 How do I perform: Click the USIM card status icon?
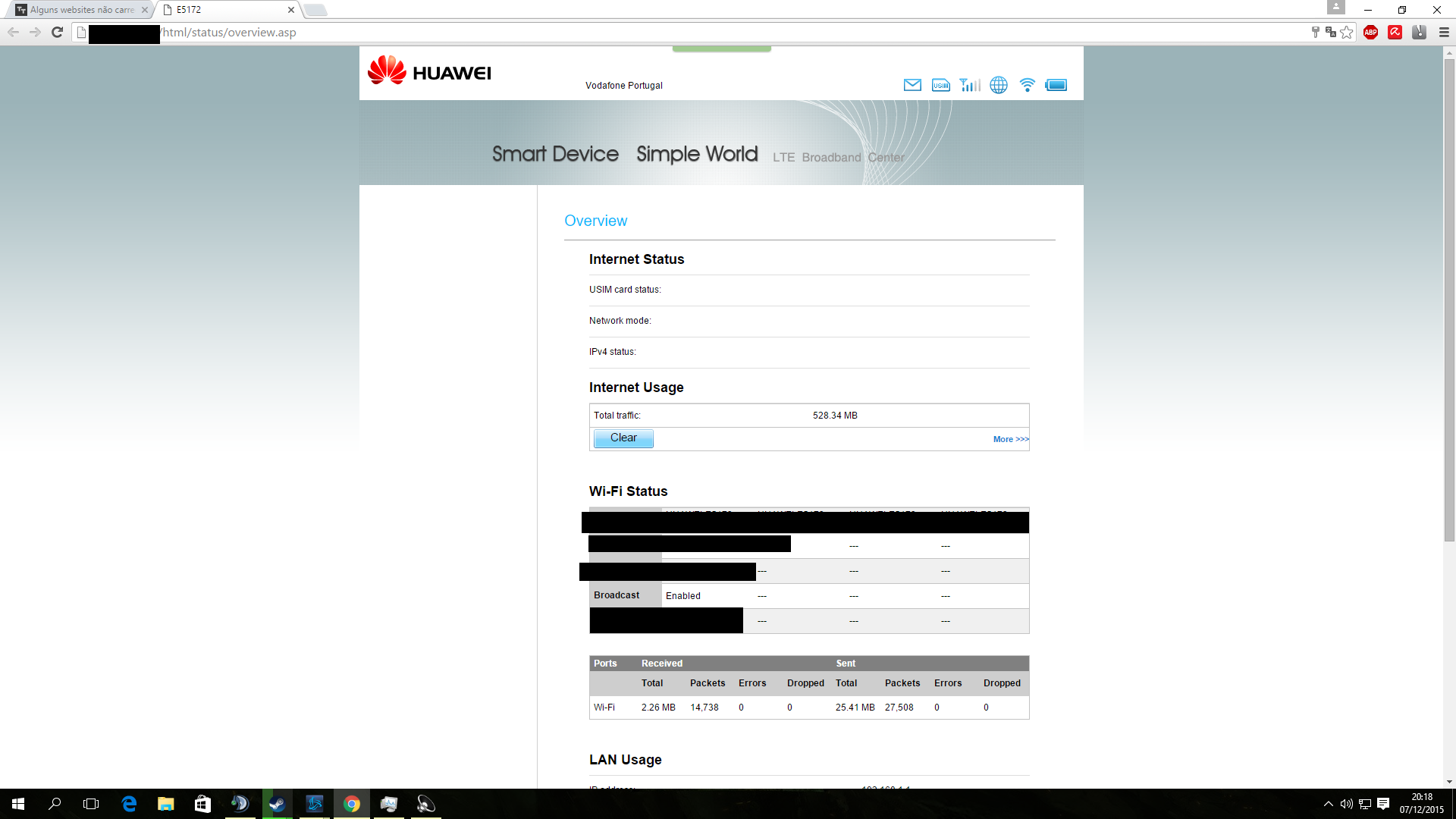click(x=941, y=85)
